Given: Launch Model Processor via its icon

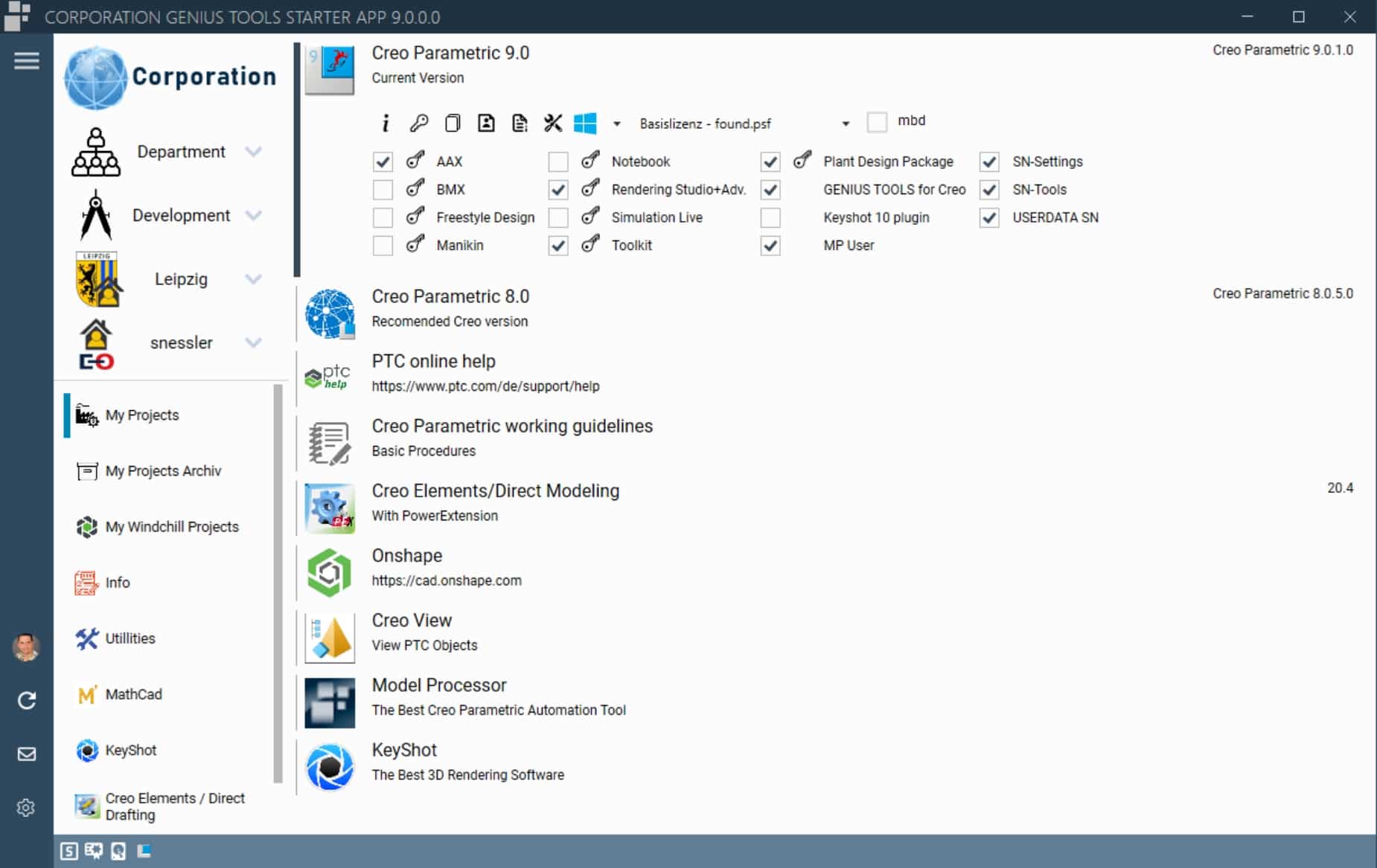Looking at the screenshot, I should coord(330,702).
